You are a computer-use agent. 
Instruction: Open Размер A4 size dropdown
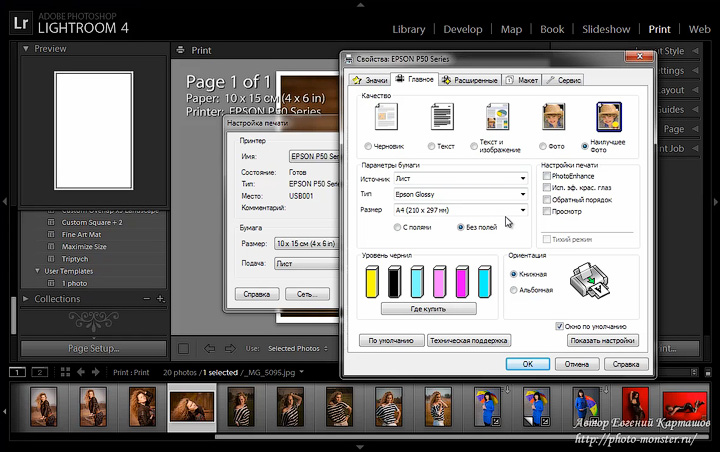click(461, 210)
